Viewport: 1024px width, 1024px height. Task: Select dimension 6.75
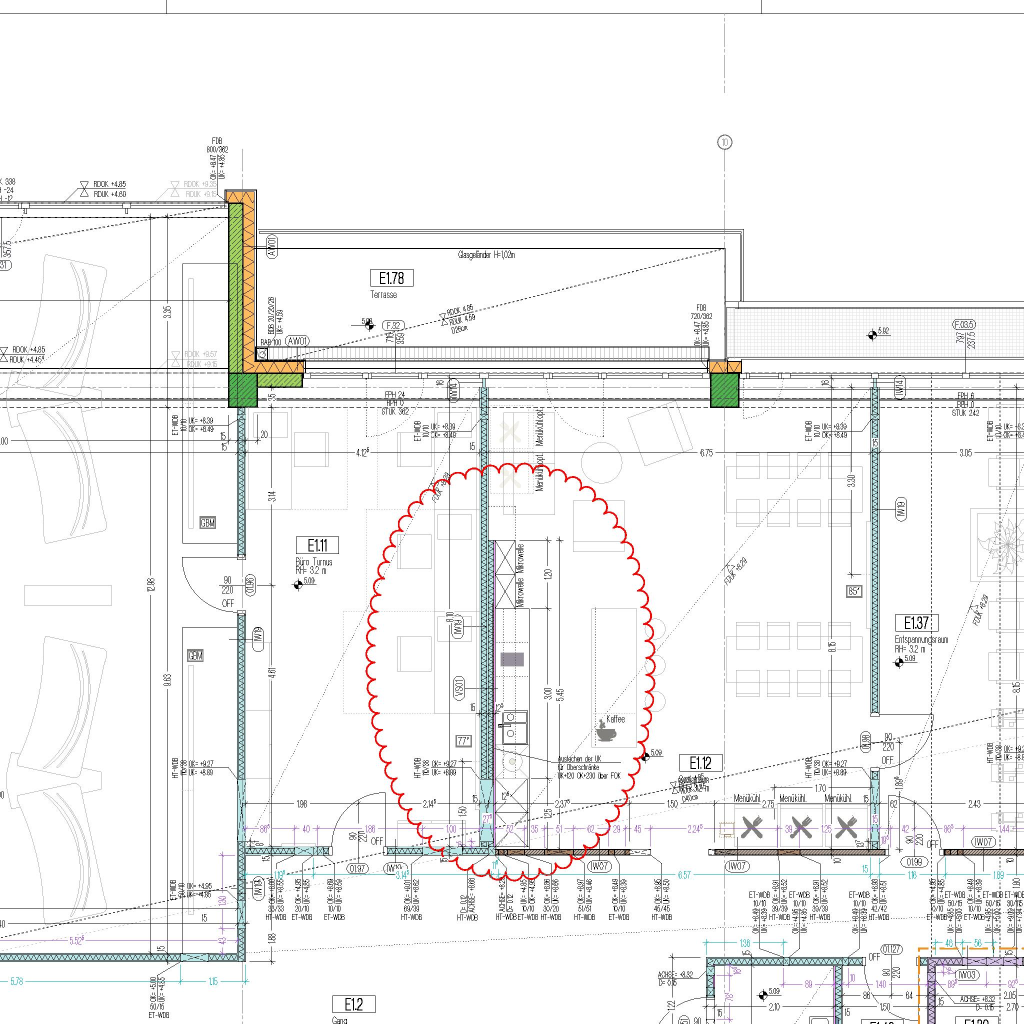[706, 452]
